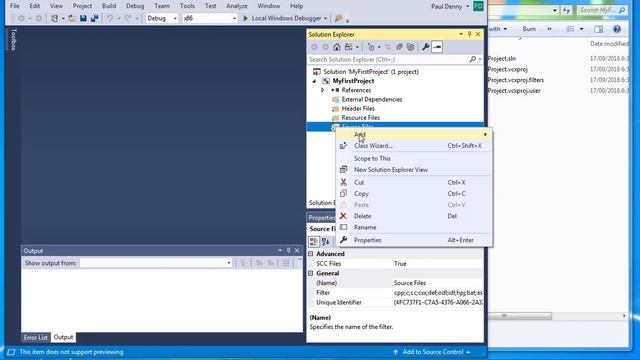Collapse the General section in Properties
This screenshot has width=640, height=360.
tap(311, 273)
